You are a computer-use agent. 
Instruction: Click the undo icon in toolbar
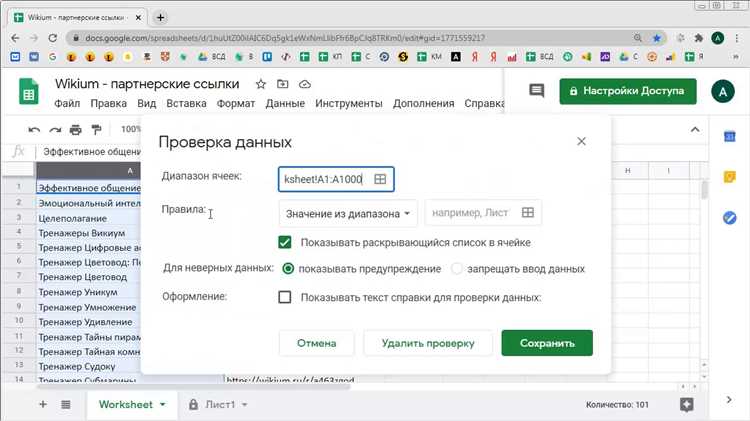34,130
